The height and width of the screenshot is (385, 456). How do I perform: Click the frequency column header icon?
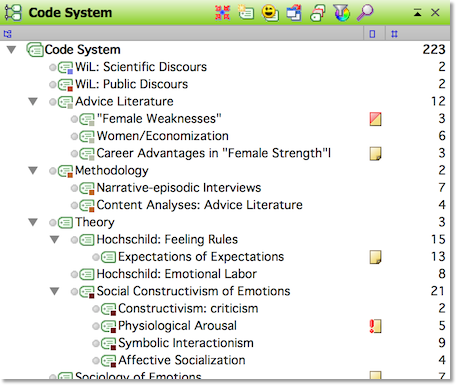tap(394, 34)
